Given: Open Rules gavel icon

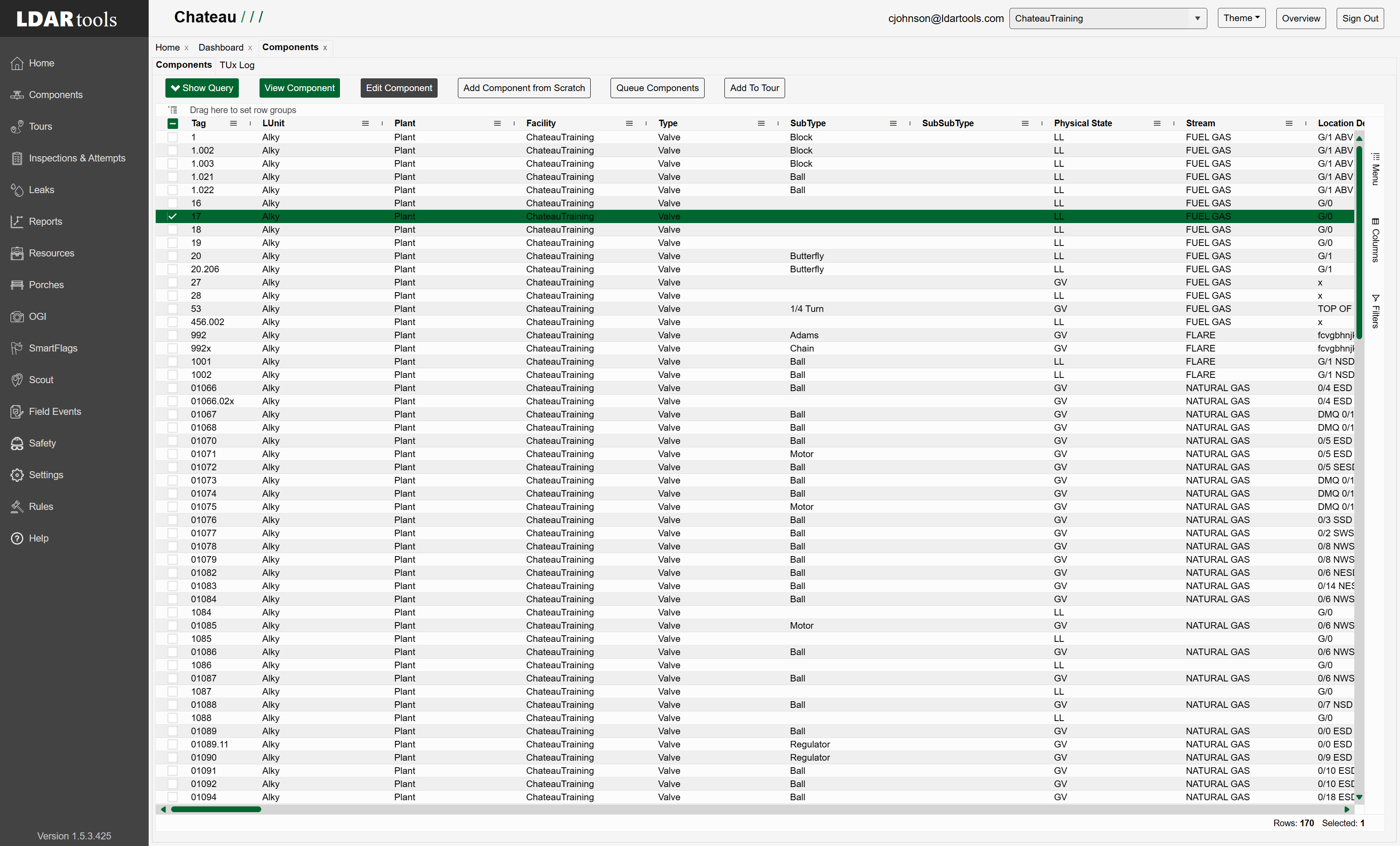Looking at the screenshot, I should click(x=17, y=507).
